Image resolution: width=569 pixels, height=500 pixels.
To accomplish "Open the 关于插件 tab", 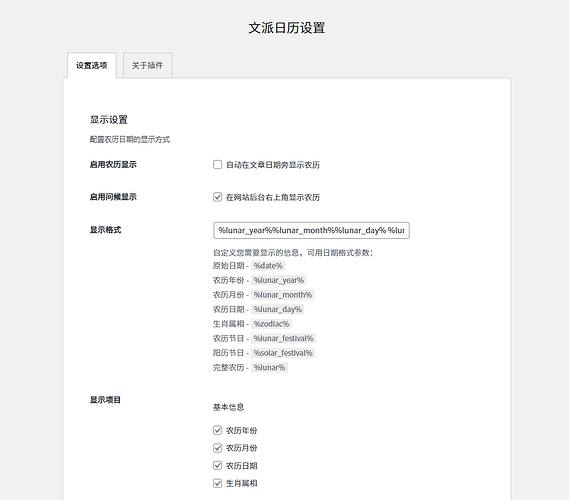I will tap(147, 65).
